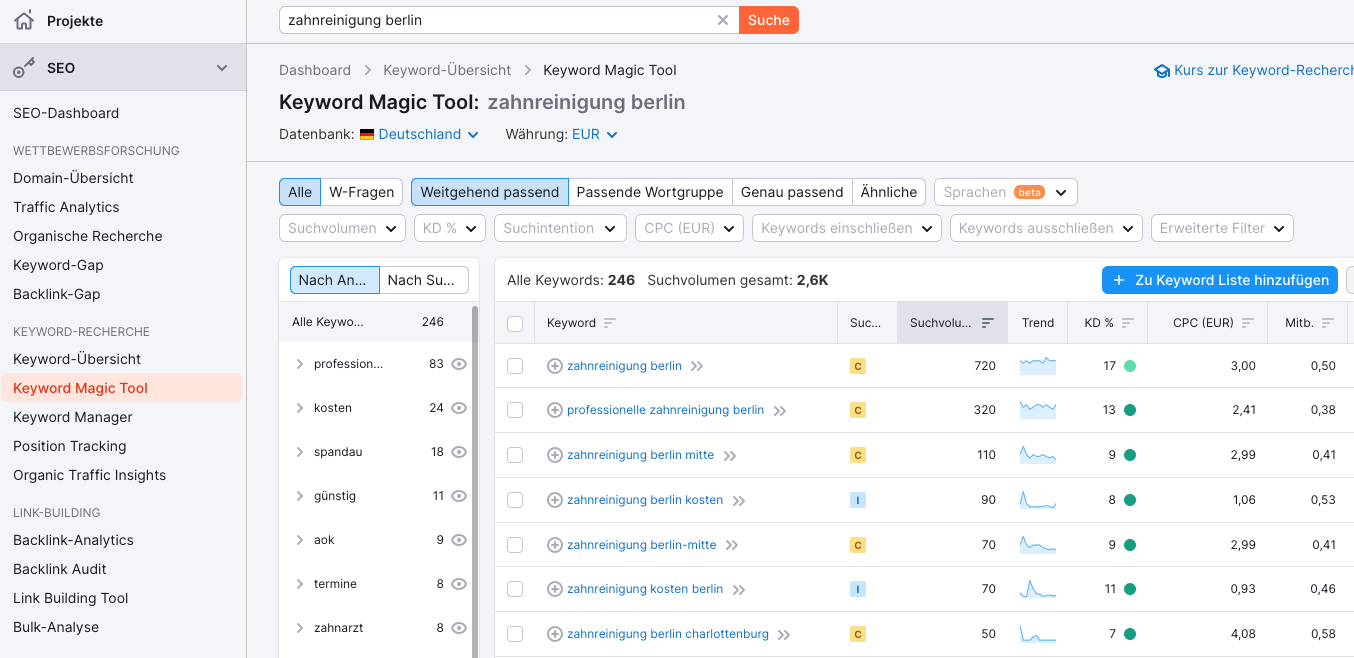This screenshot has height=658, width=1354.
Task: Add professionelle zahnreinigung berlin with the plus icon
Action: pos(555,410)
